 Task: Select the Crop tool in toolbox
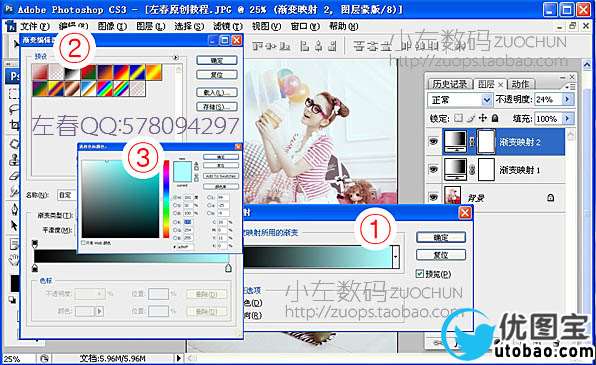pos(14,125)
